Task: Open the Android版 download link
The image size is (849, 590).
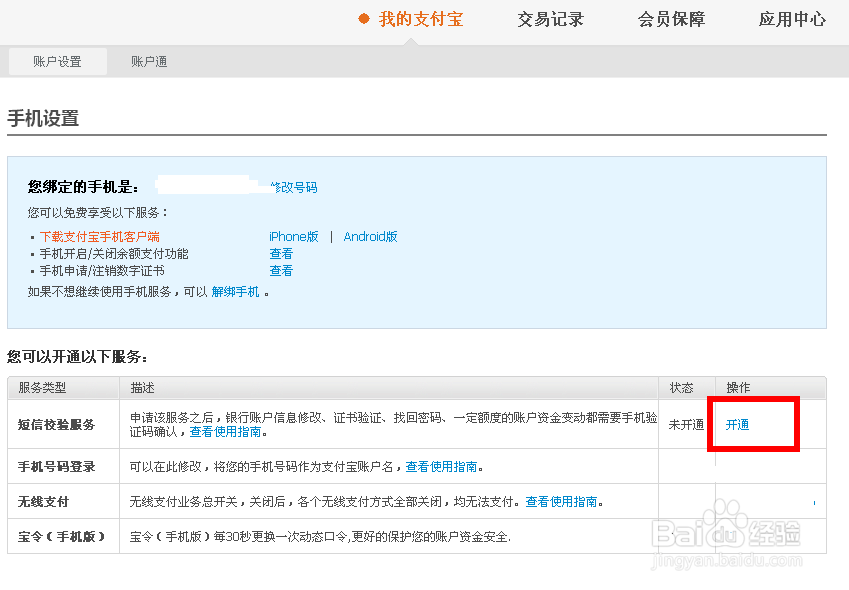Action: [x=370, y=237]
